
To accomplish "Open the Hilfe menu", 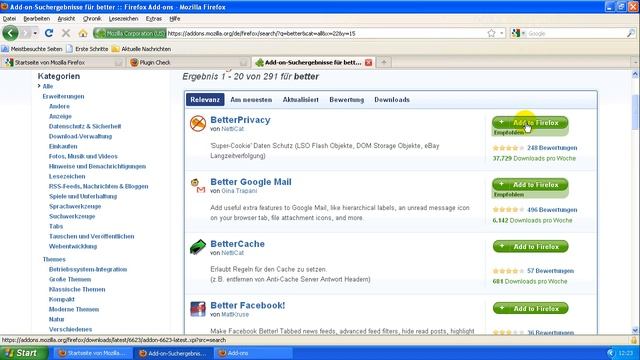I will 175,19.
